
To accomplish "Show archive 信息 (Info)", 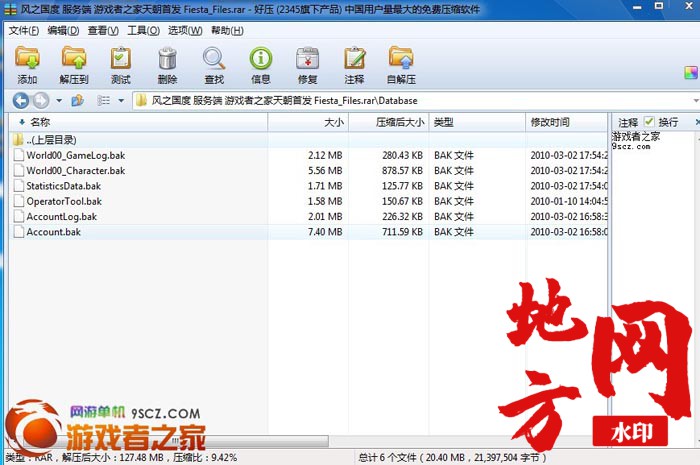I will [x=261, y=66].
